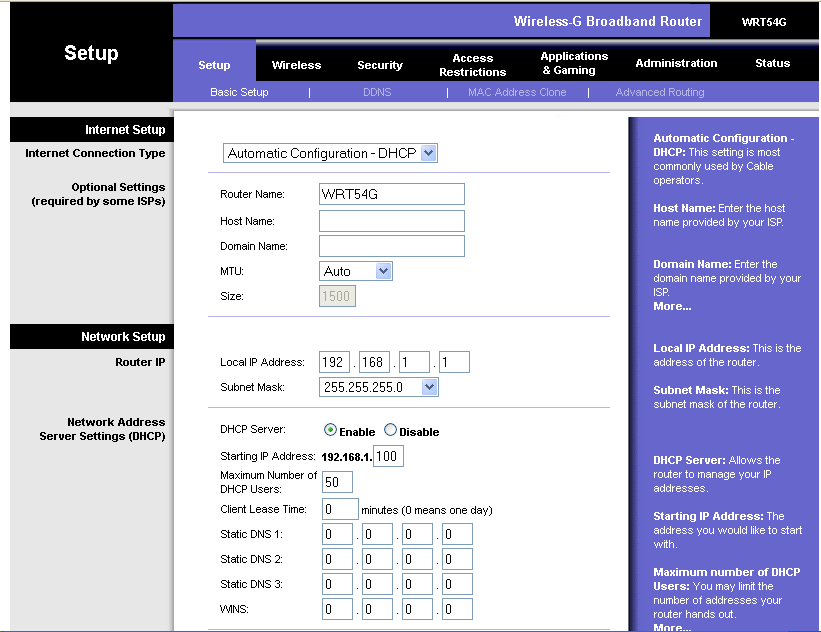Click the Router Name input field
This screenshot has height=632, width=821.
pyautogui.click(x=392, y=194)
